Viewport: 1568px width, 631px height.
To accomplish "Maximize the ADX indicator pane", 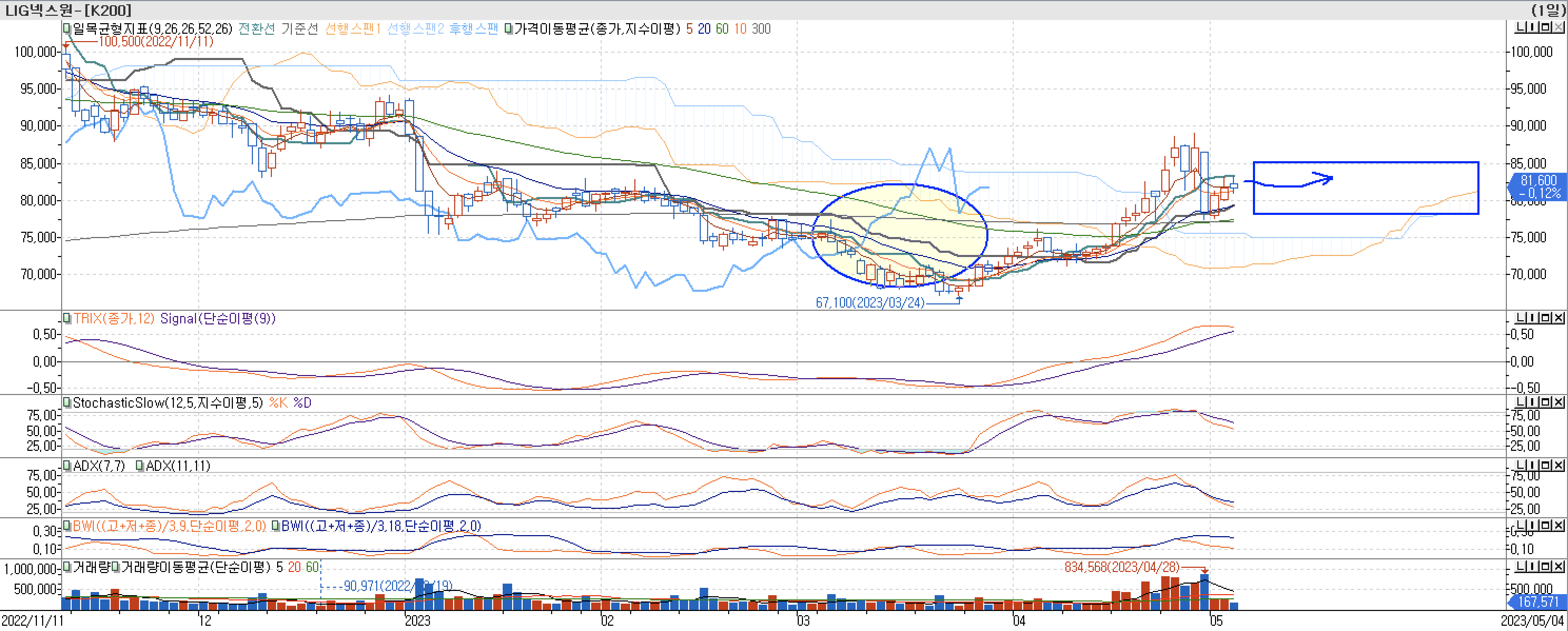I will click(1546, 466).
